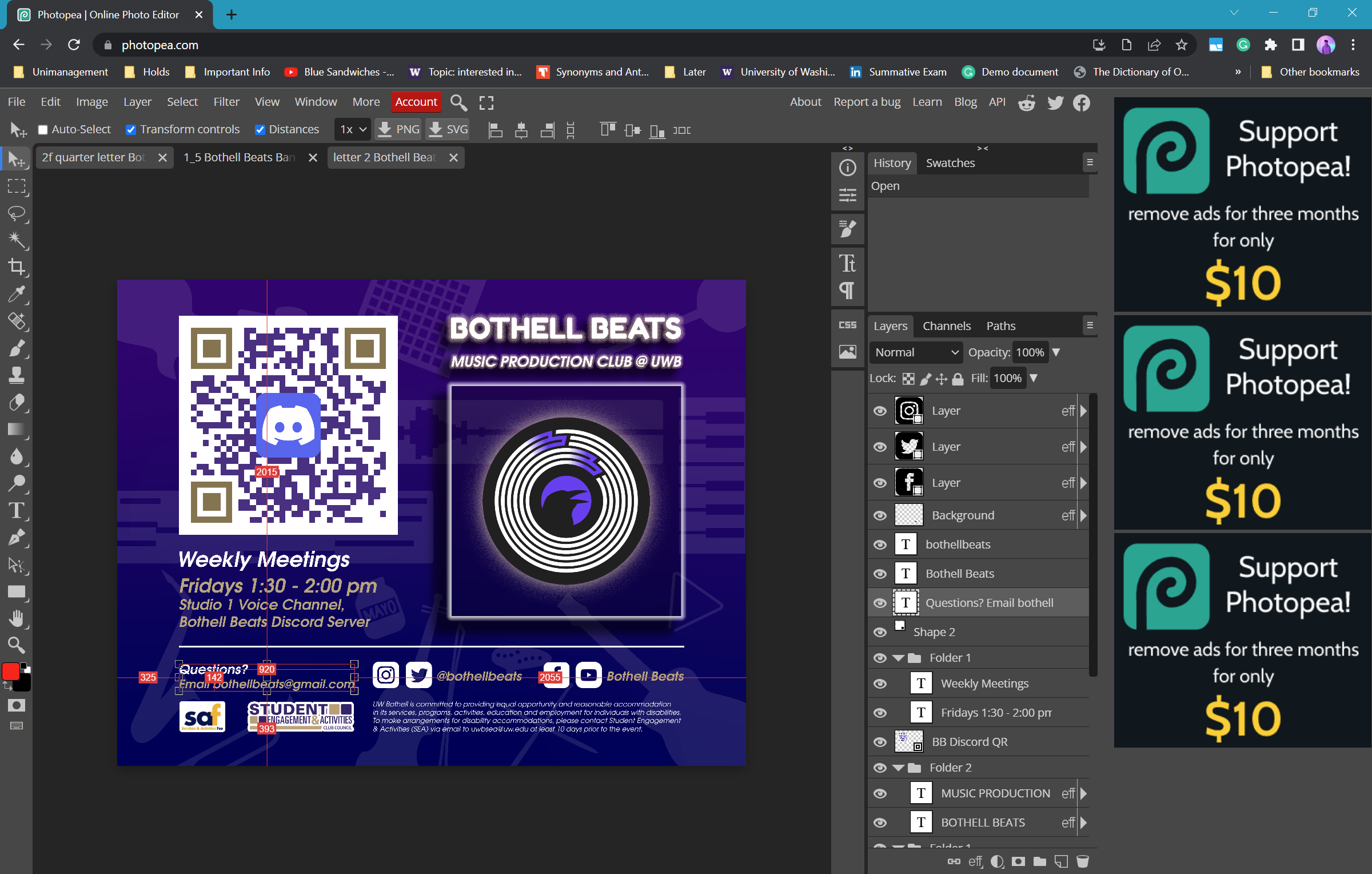The width and height of the screenshot is (1372, 874).
Task: Select the Lasso tool
Action: [x=17, y=213]
